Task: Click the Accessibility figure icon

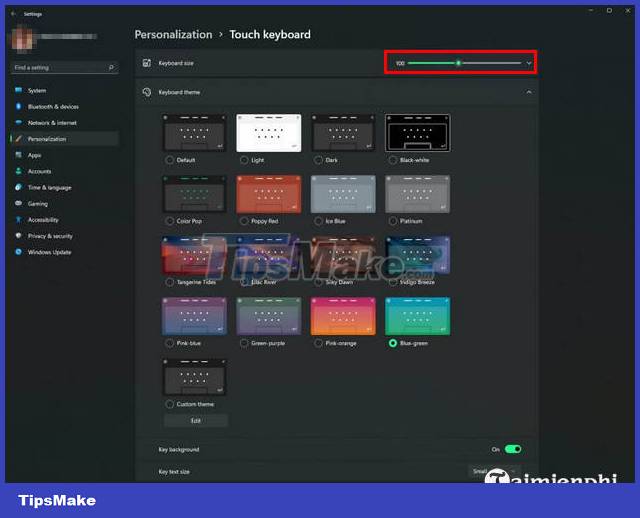Action: pos(18,220)
